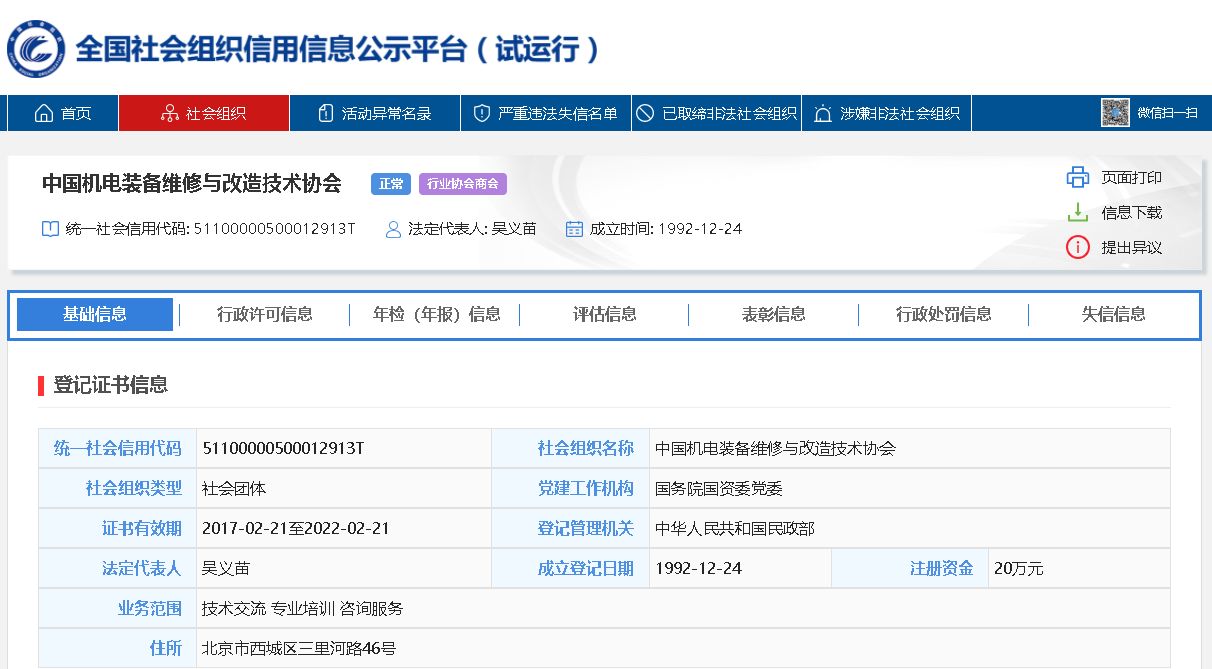Image resolution: width=1212 pixels, height=669 pixels.
Task: Click the 页面打印 link
Action: point(1132,177)
